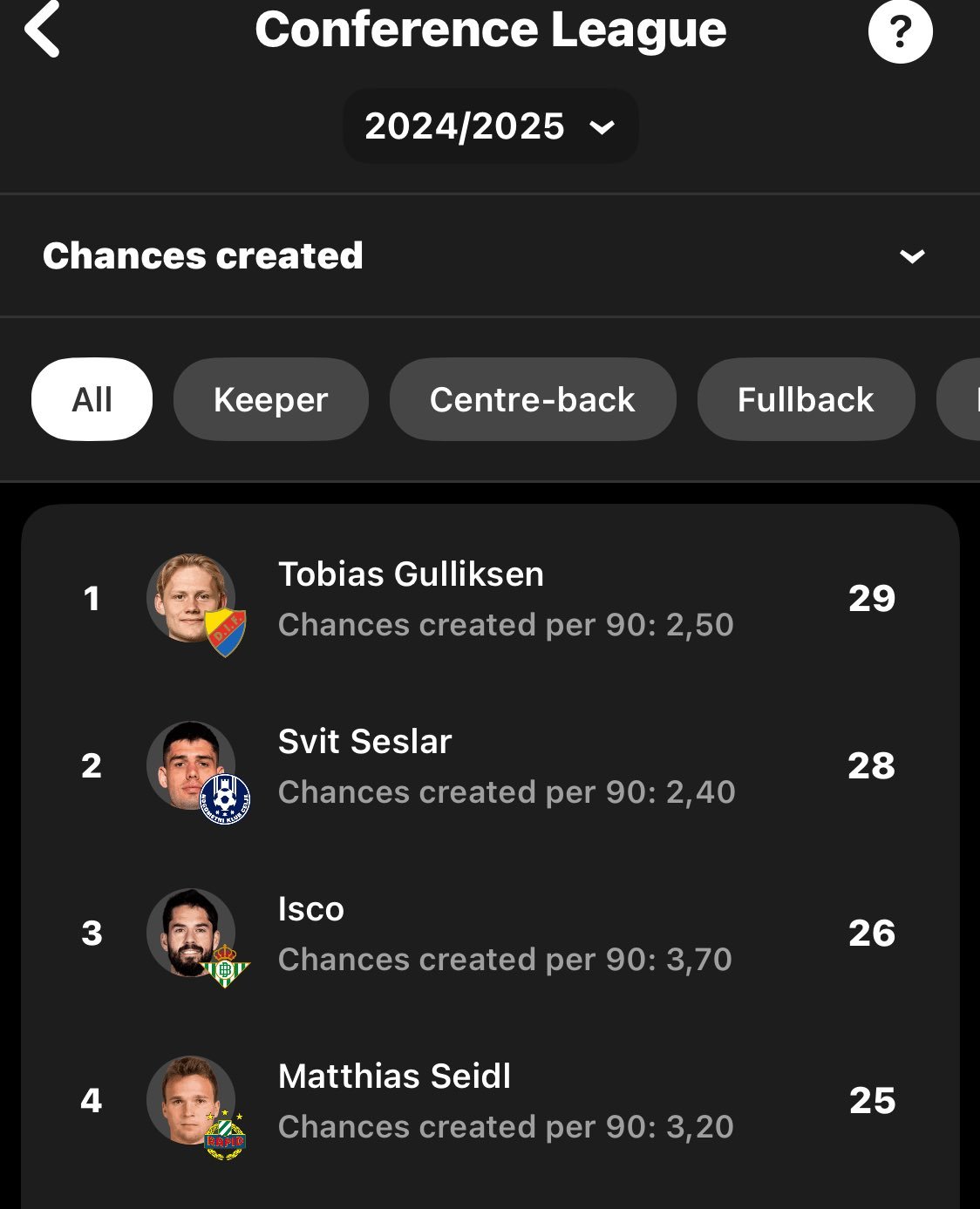Tap the Real Betis club badge
Screen dimensions: 980x1209
tap(226, 966)
